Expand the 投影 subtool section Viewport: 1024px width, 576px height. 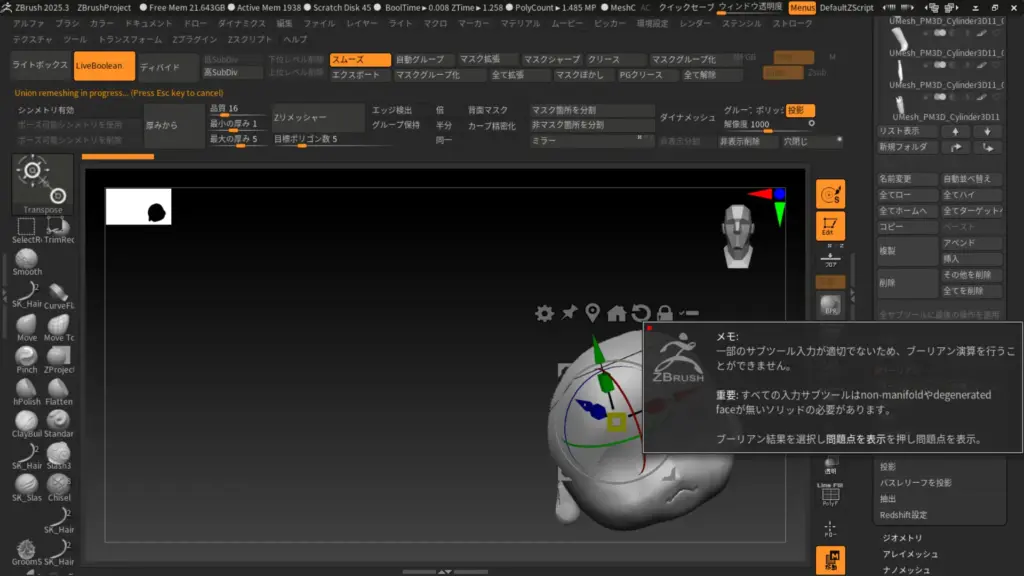[888, 466]
